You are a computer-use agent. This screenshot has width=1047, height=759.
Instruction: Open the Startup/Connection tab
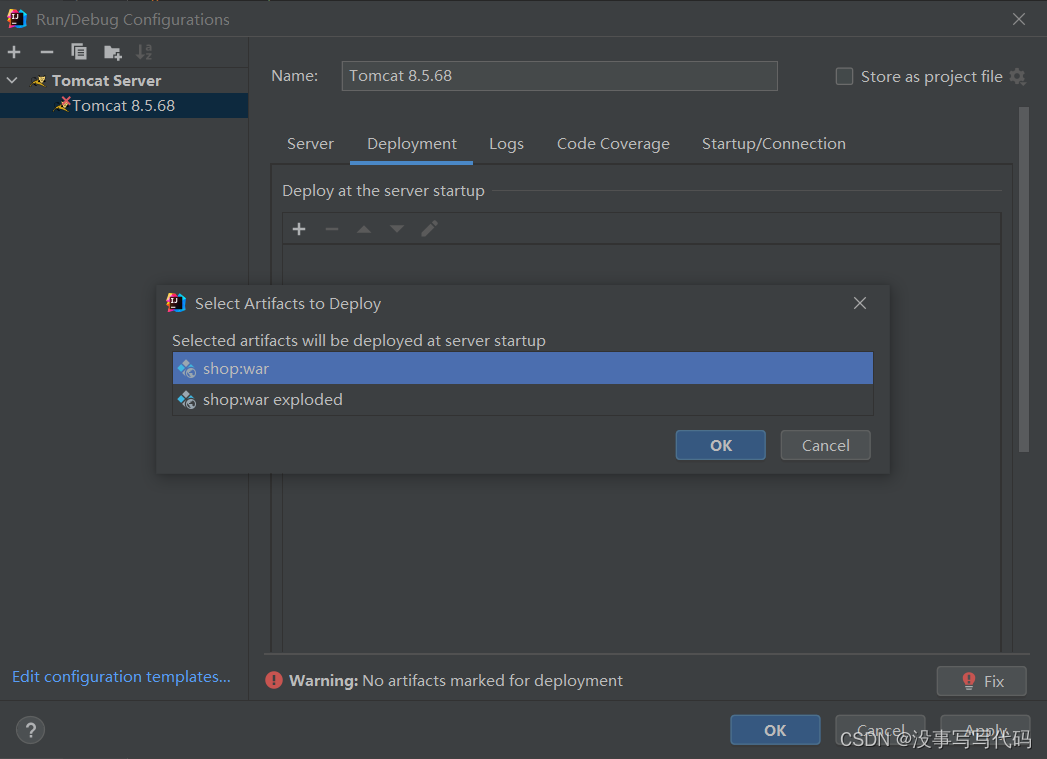point(773,144)
